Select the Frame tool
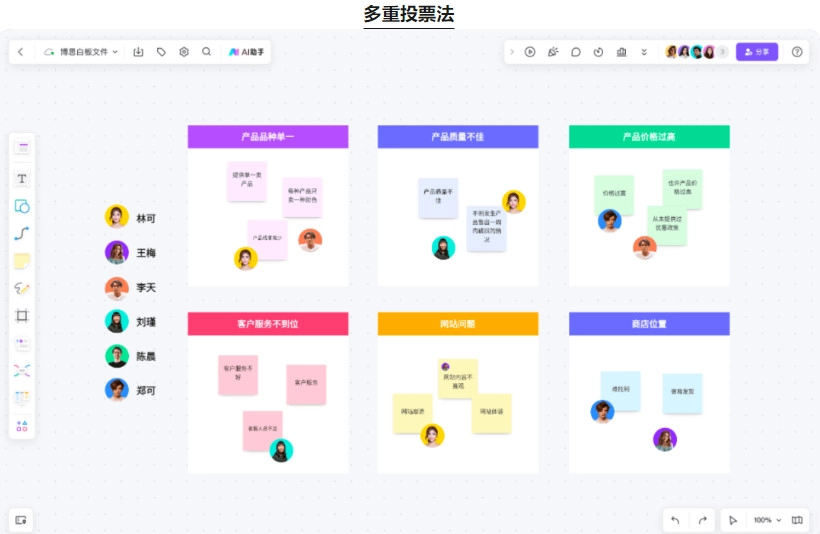Screen dimensions: 820x534 point(22,316)
